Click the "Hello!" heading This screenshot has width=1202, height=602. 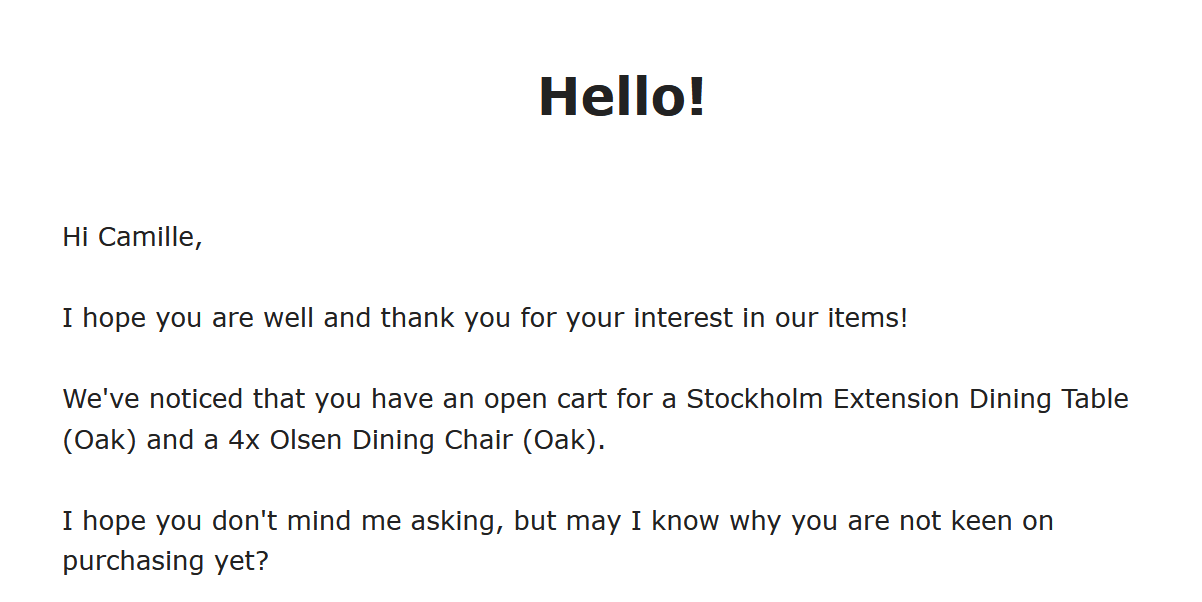pos(622,97)
